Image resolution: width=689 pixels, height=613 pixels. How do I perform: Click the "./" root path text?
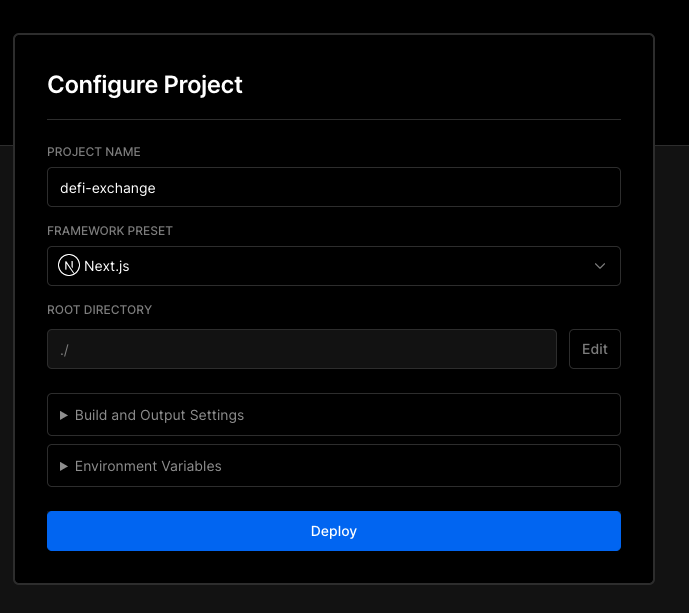tap(65, 349)
